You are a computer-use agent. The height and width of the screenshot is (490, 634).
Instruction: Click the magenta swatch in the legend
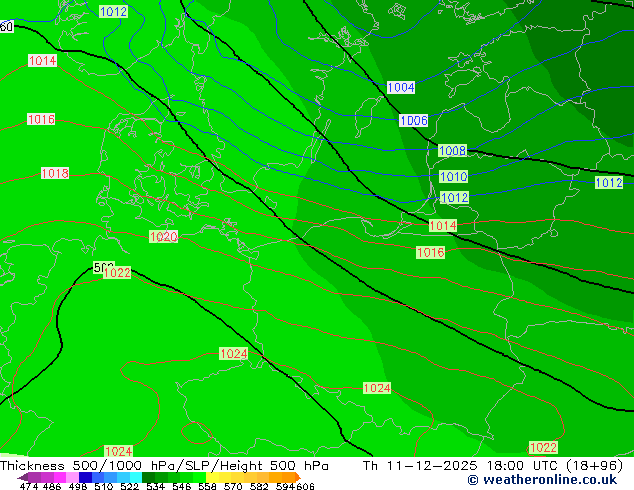click(60, 477)
